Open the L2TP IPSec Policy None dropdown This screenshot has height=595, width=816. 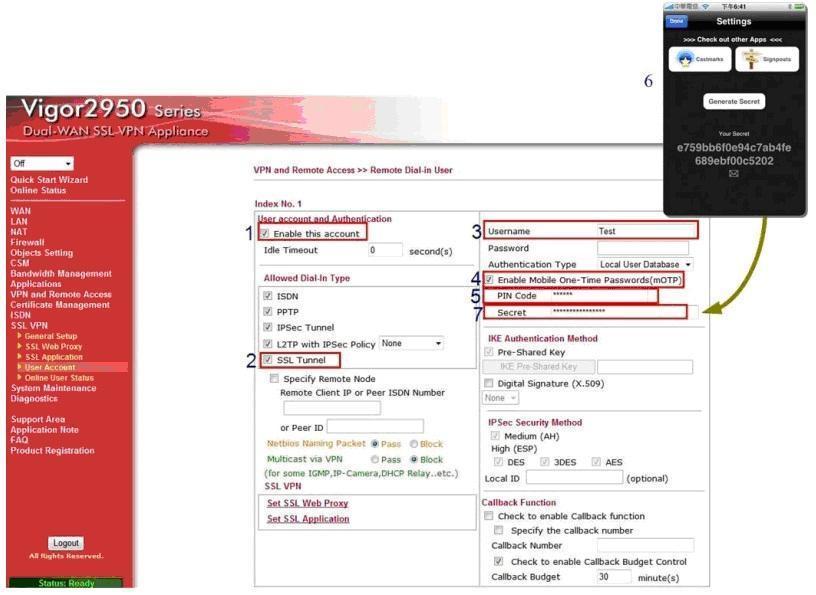coord(411,344)
